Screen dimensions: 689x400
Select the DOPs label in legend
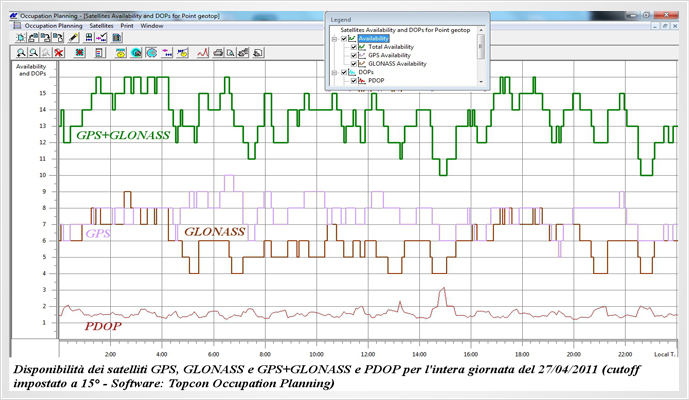(x=366, y=72)
